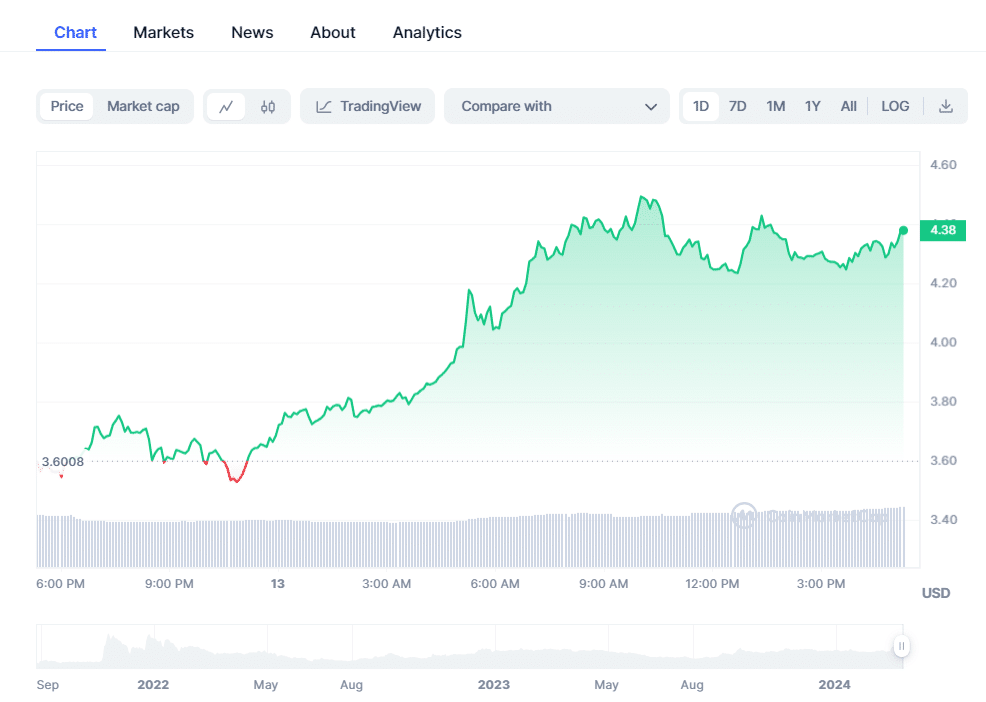
Task: Expand the Compare with chevron arrow
Action: [x=651, y=106]
